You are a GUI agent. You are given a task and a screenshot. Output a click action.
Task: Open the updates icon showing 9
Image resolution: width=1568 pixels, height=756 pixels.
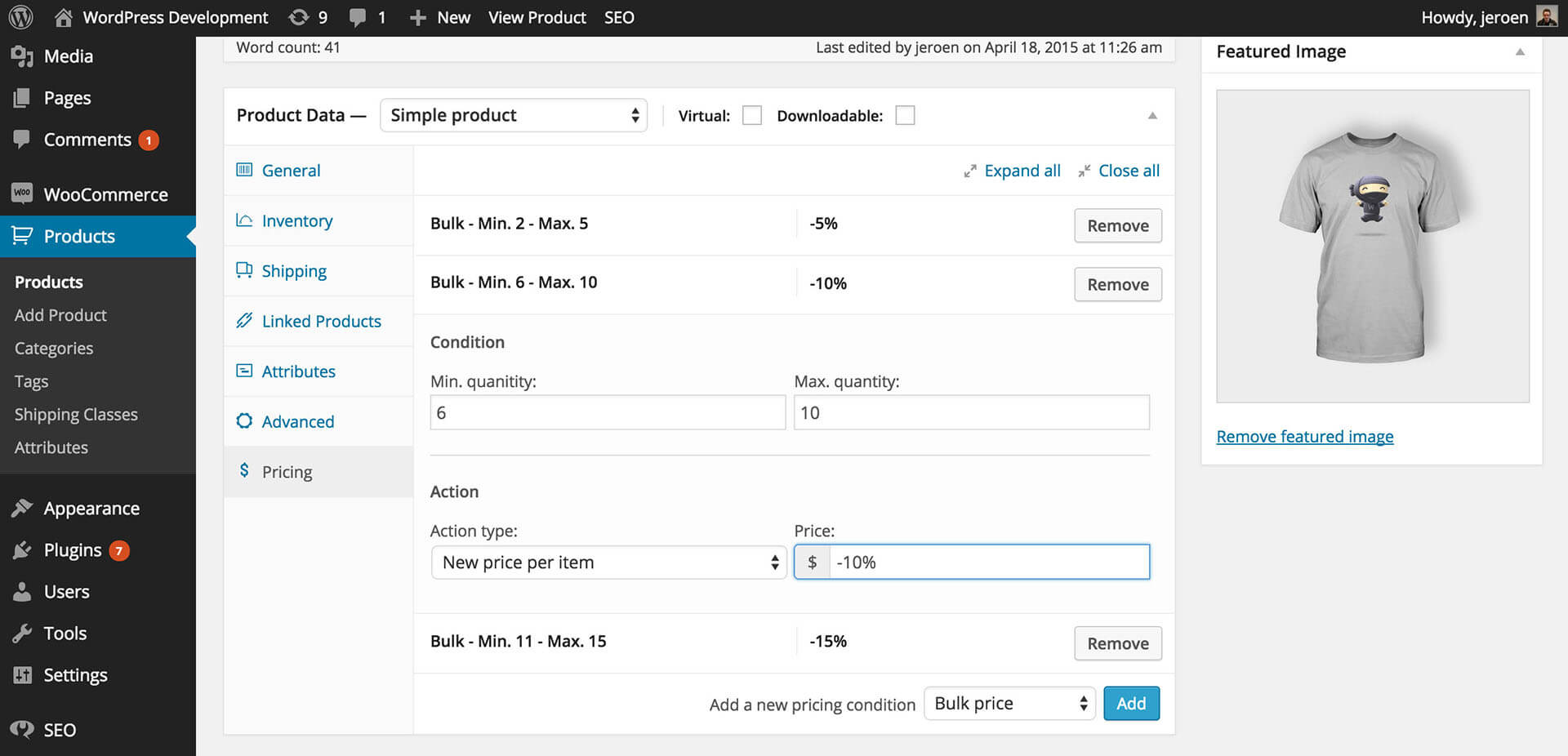[x=299, y=17]
